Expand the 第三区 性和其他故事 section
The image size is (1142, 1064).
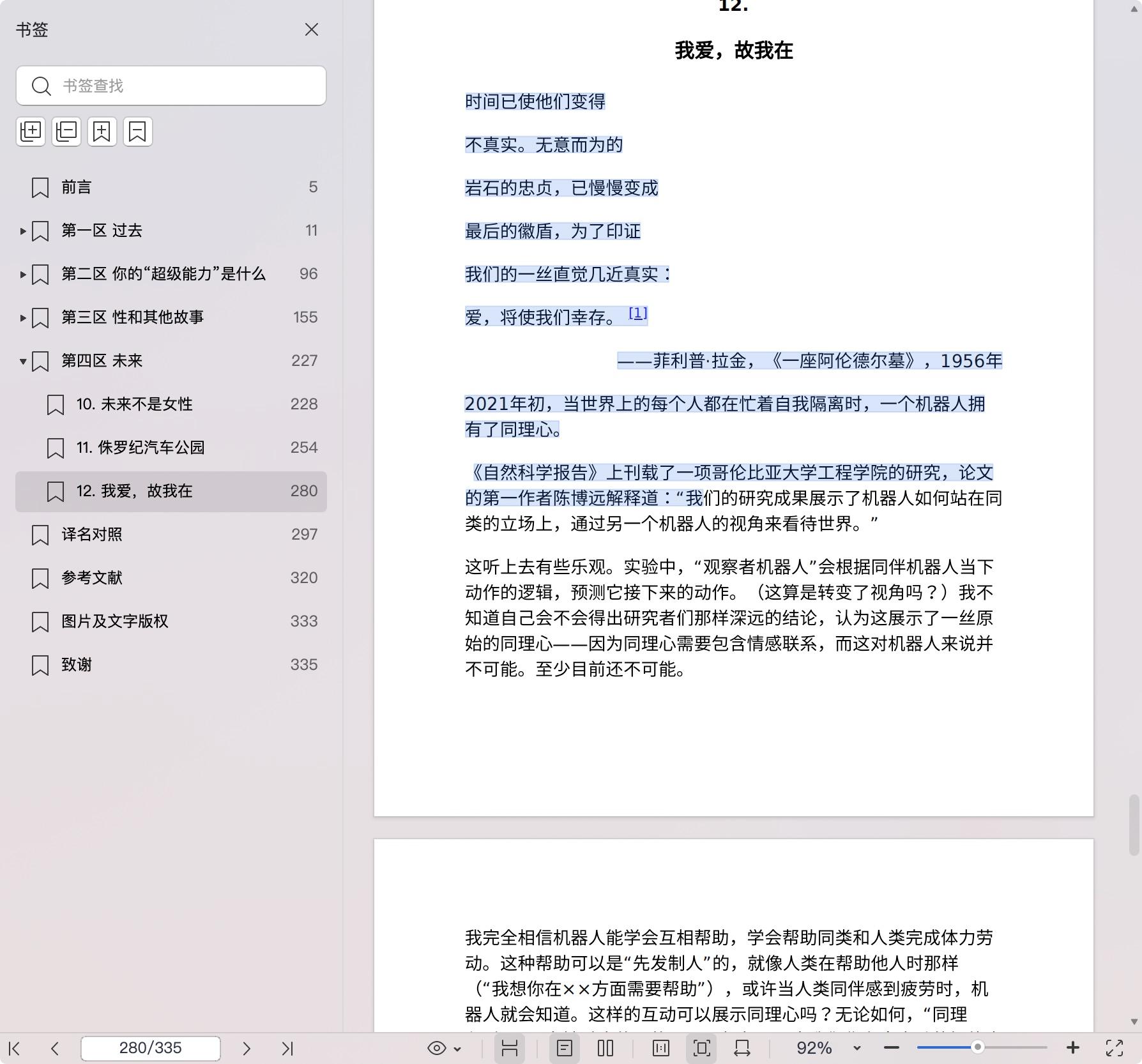tap(23, 317)
